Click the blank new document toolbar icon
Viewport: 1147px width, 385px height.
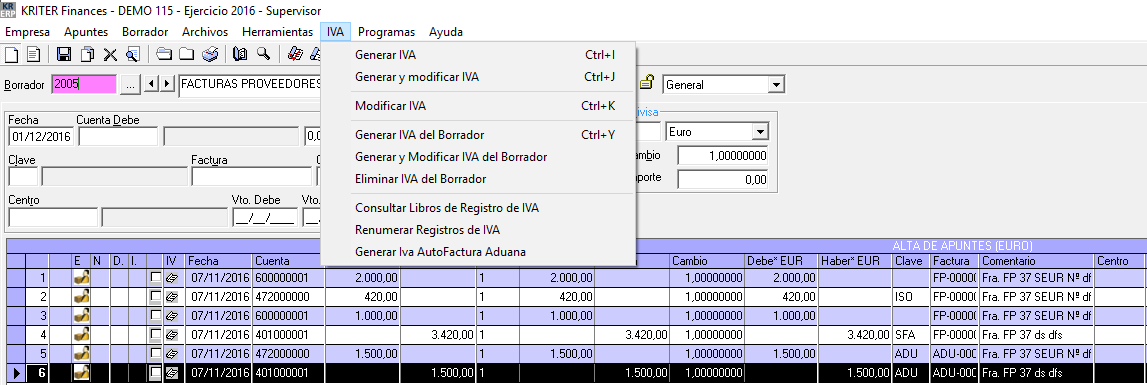[11, 54]
